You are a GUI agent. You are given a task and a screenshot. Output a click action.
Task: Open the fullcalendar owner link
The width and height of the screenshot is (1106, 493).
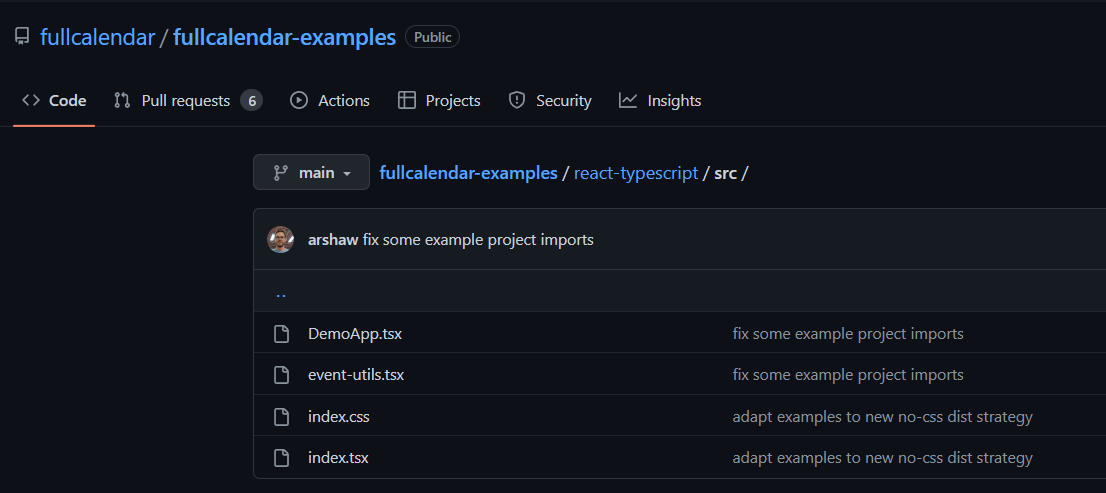coord(97,37)
